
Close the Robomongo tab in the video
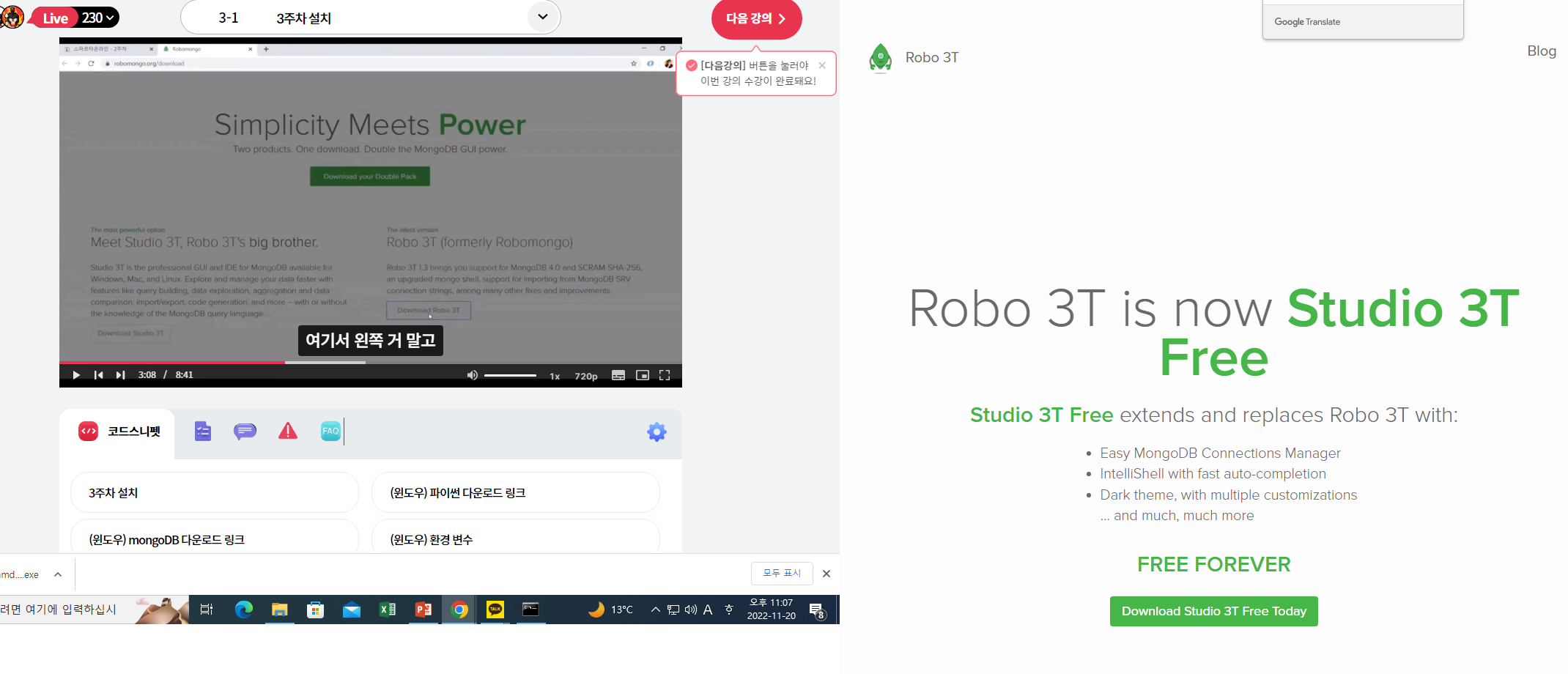pos(251,49)
